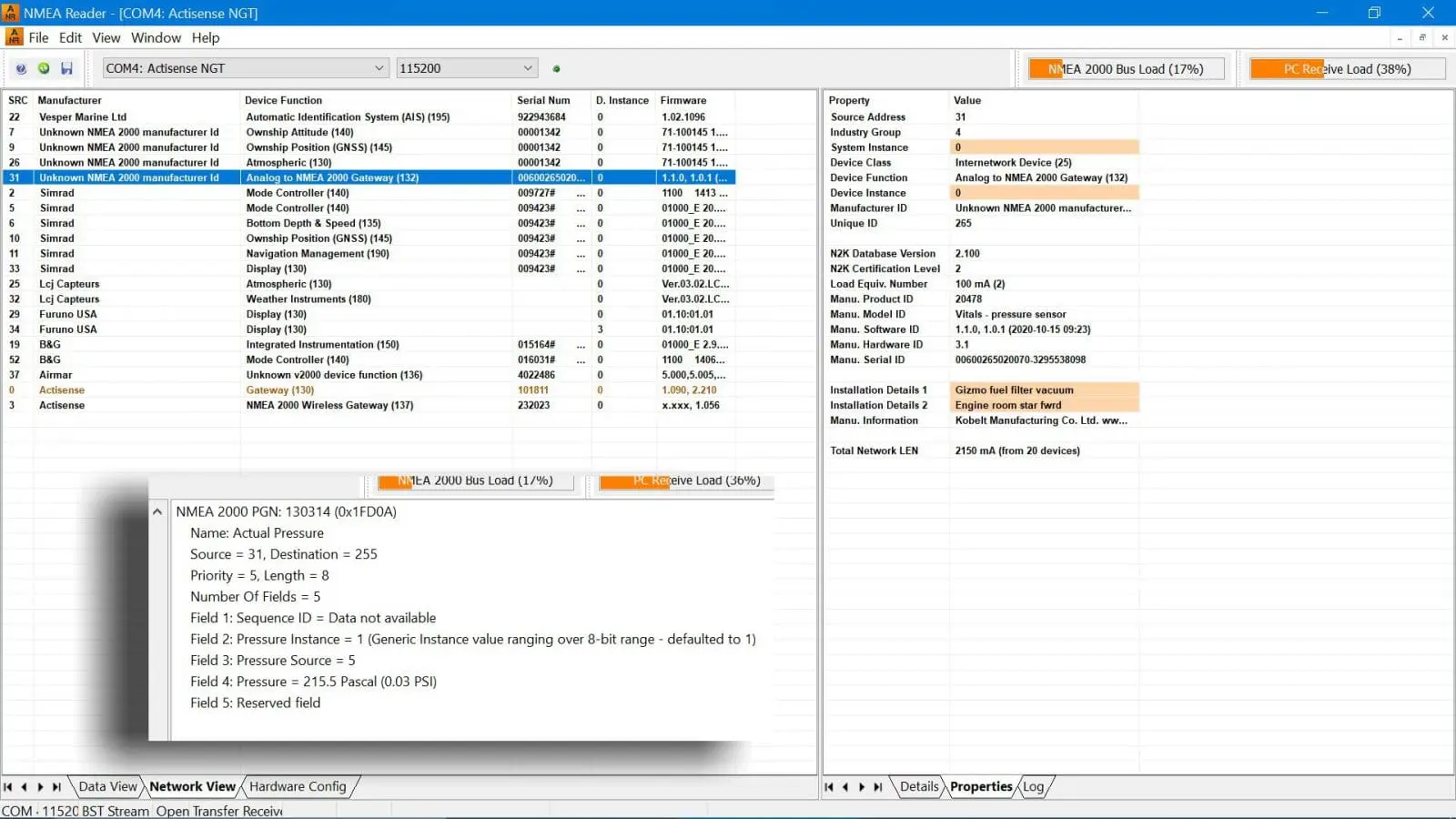Open the COM4: Actisense NGT port dropdown
The image size is (1456, 819).
click(x=246, y=68)
